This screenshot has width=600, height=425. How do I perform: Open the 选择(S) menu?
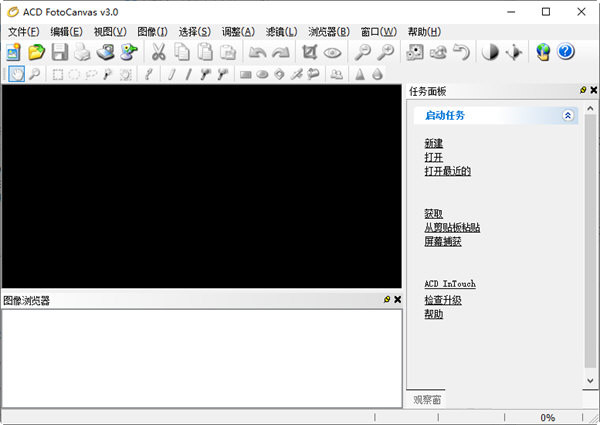[x=195, y=32]
